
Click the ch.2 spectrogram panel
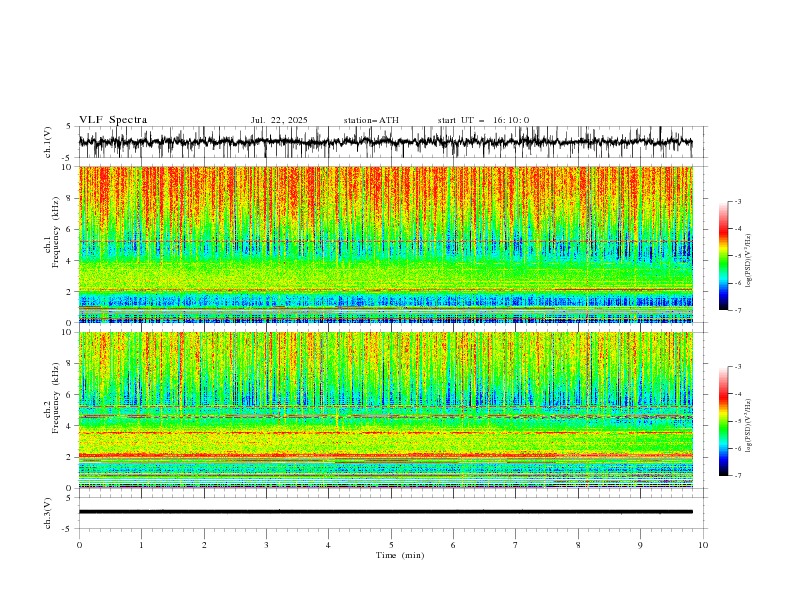[x=385, y=410]
